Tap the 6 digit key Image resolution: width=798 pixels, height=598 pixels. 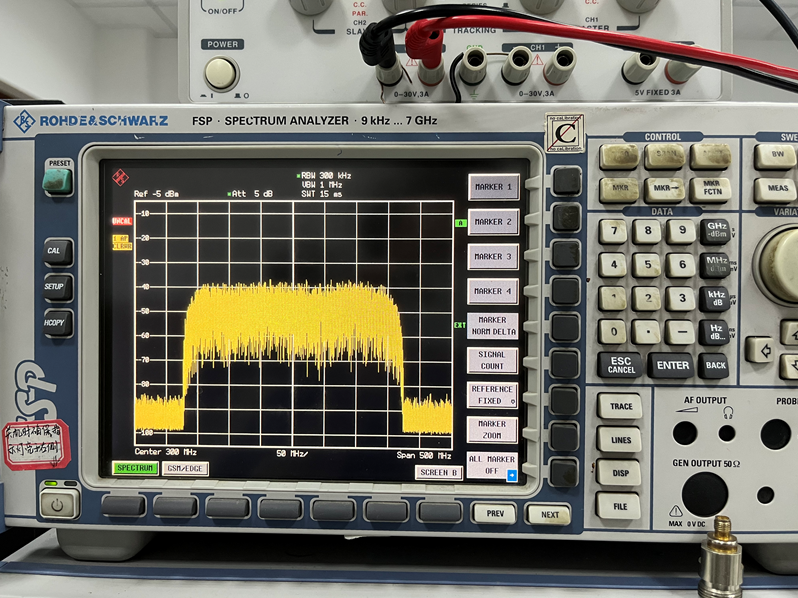(681, 265)
